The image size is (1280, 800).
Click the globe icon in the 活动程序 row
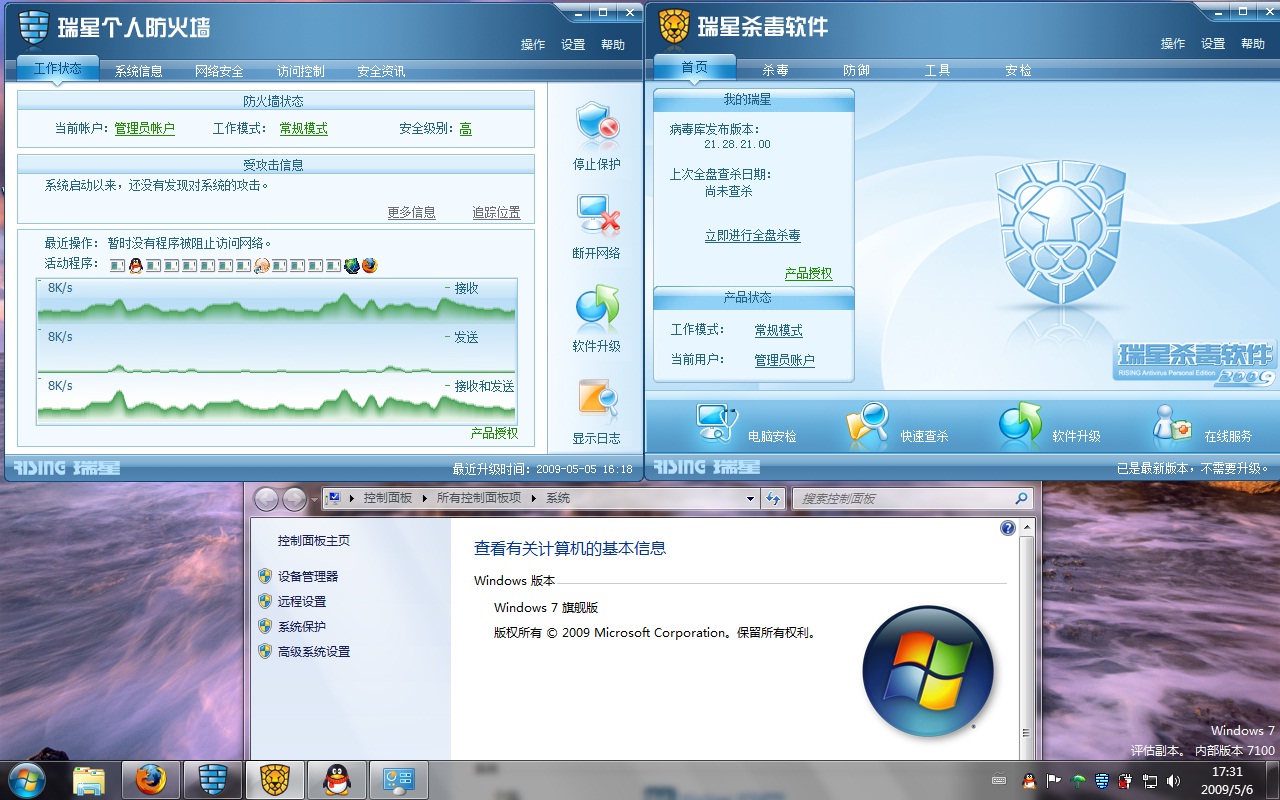pyautogui.click(x=351, y=265)
